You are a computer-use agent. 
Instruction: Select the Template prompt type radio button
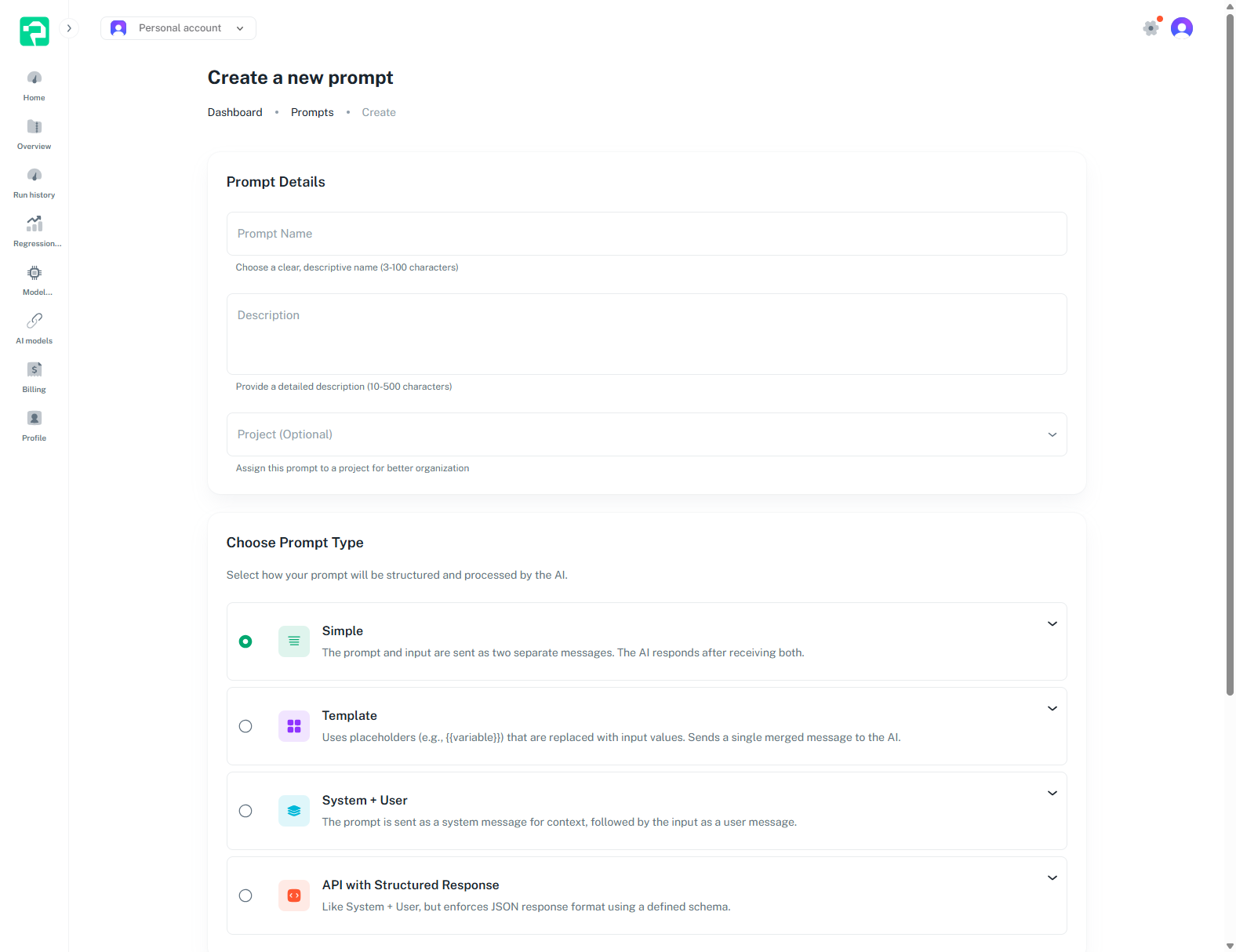245,726
